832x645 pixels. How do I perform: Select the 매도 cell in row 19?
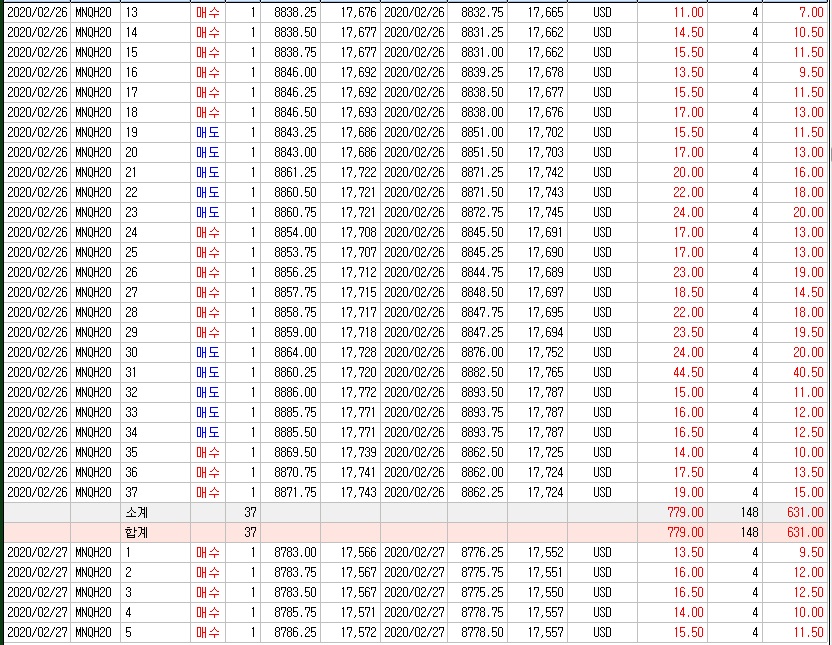(207, 132)
